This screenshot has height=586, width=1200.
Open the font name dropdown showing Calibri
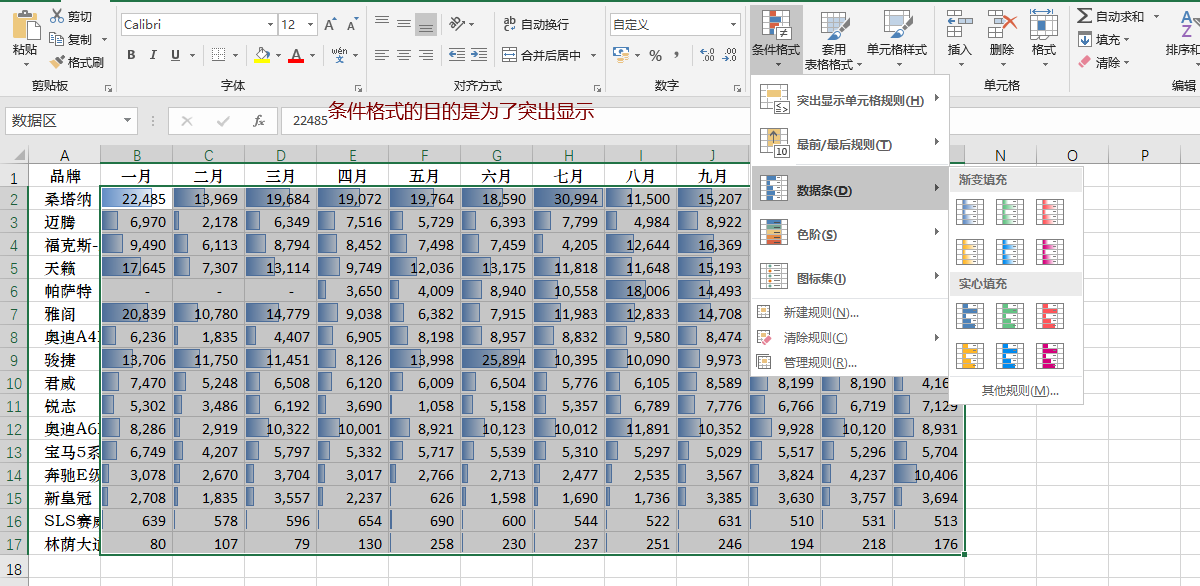(271, 24)
